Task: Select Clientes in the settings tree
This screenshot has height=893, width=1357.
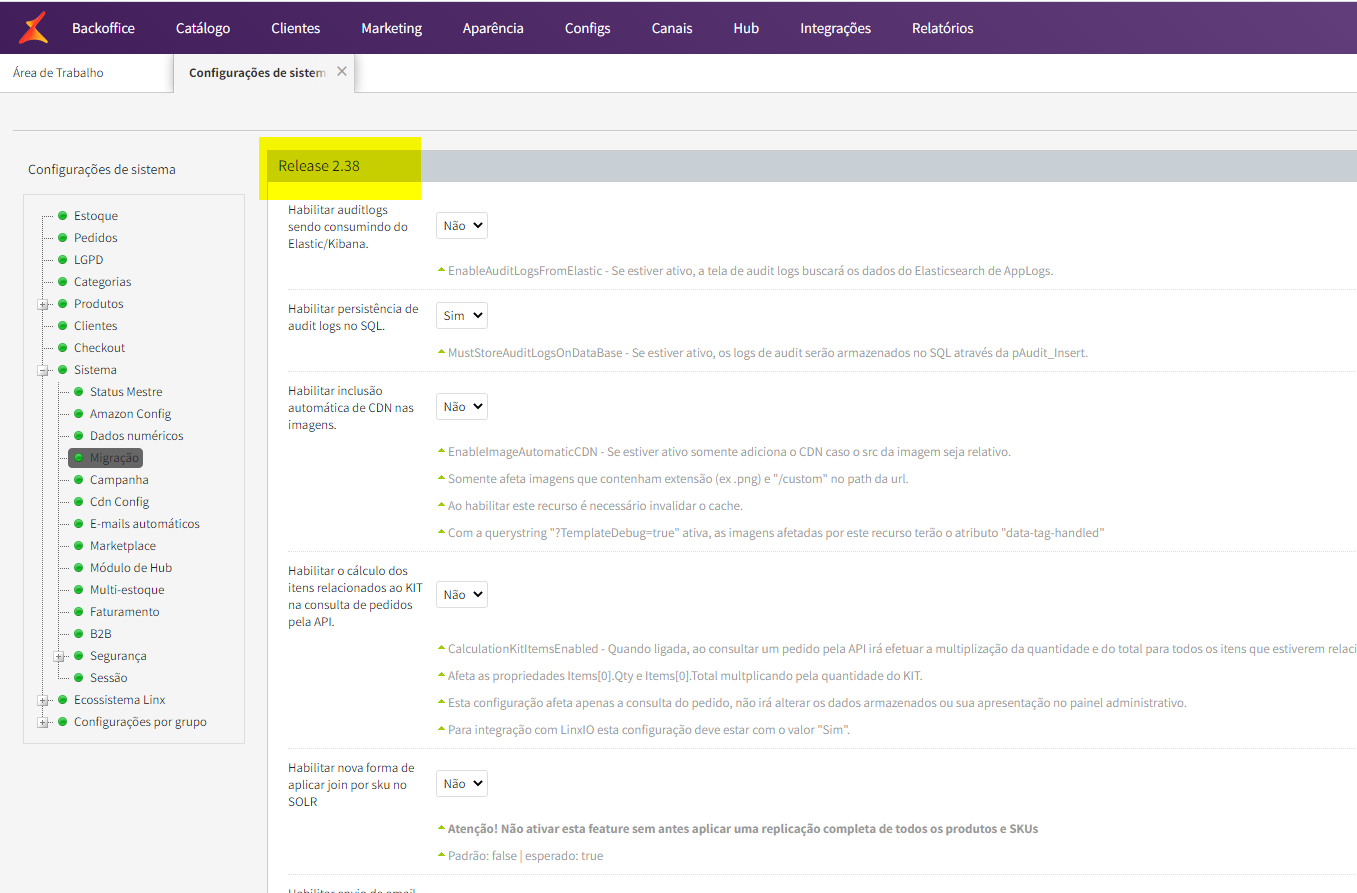Action: pos(96,326)
